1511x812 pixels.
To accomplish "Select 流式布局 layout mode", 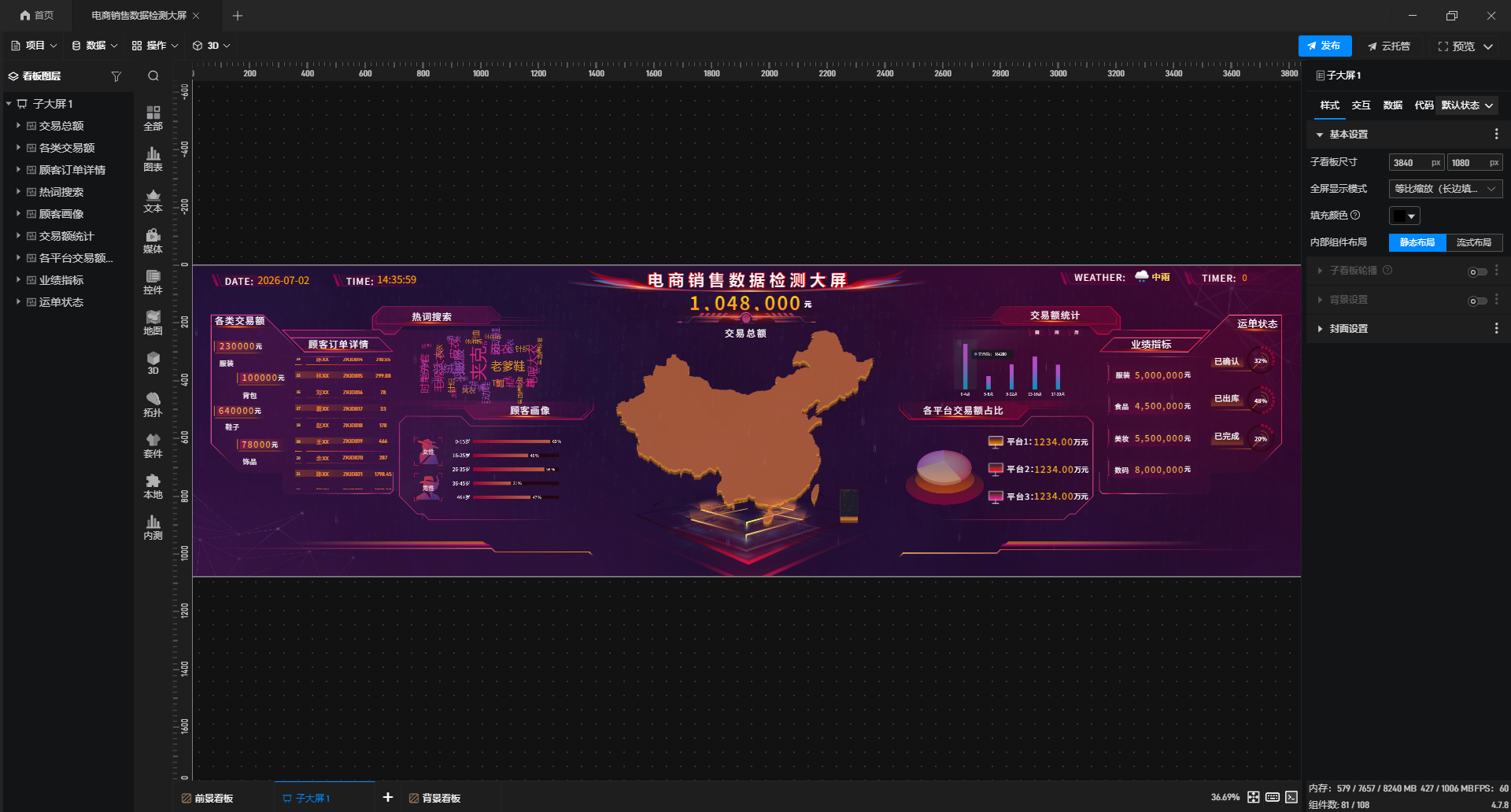I will click(1474, 242).
